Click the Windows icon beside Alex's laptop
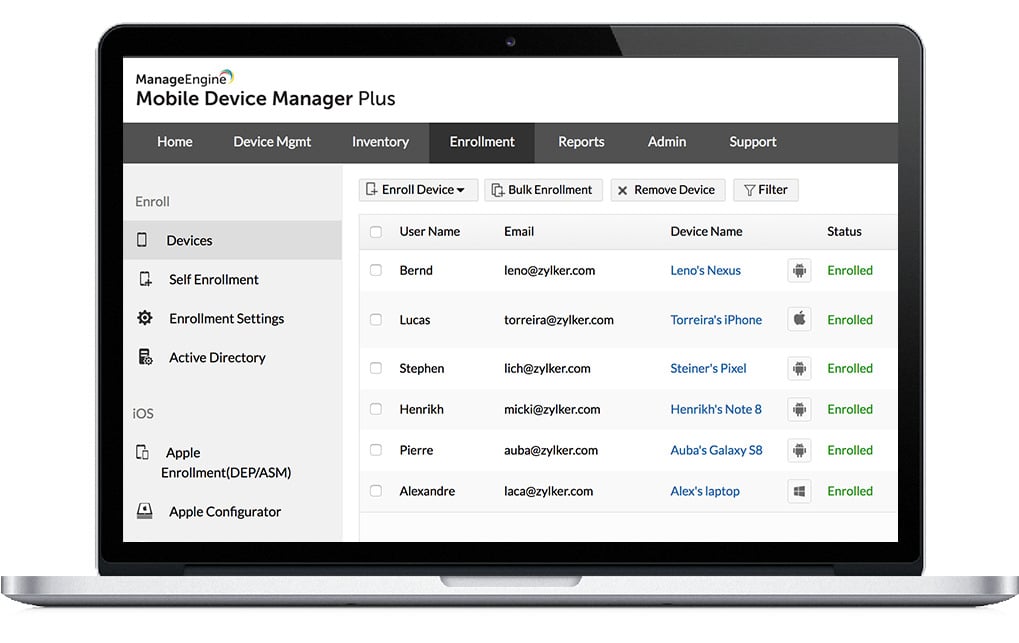This screenshot has width=1019, height=643. (798, 491)
